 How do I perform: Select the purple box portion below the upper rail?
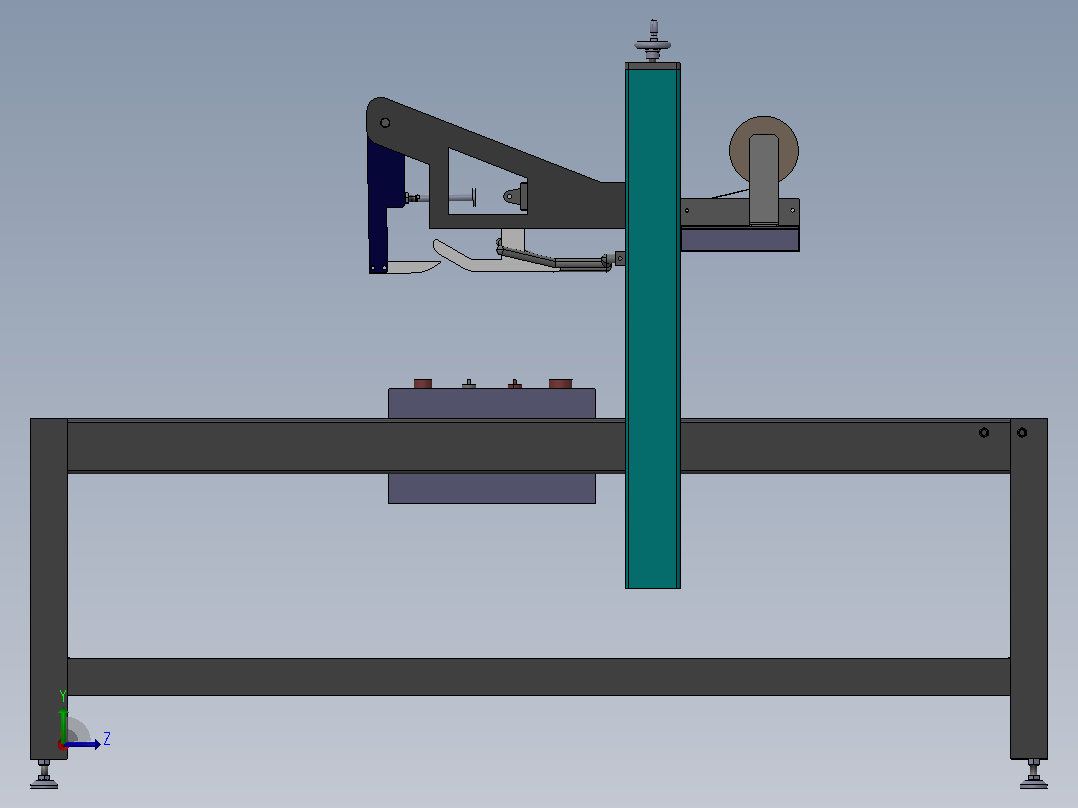click(x=492, y=488)
